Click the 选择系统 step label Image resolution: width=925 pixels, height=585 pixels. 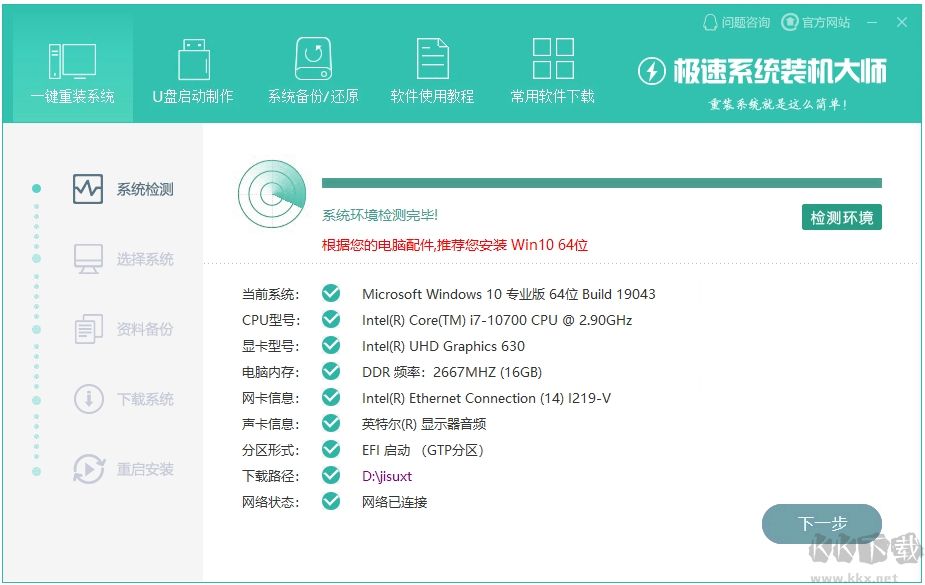point(145,259)
